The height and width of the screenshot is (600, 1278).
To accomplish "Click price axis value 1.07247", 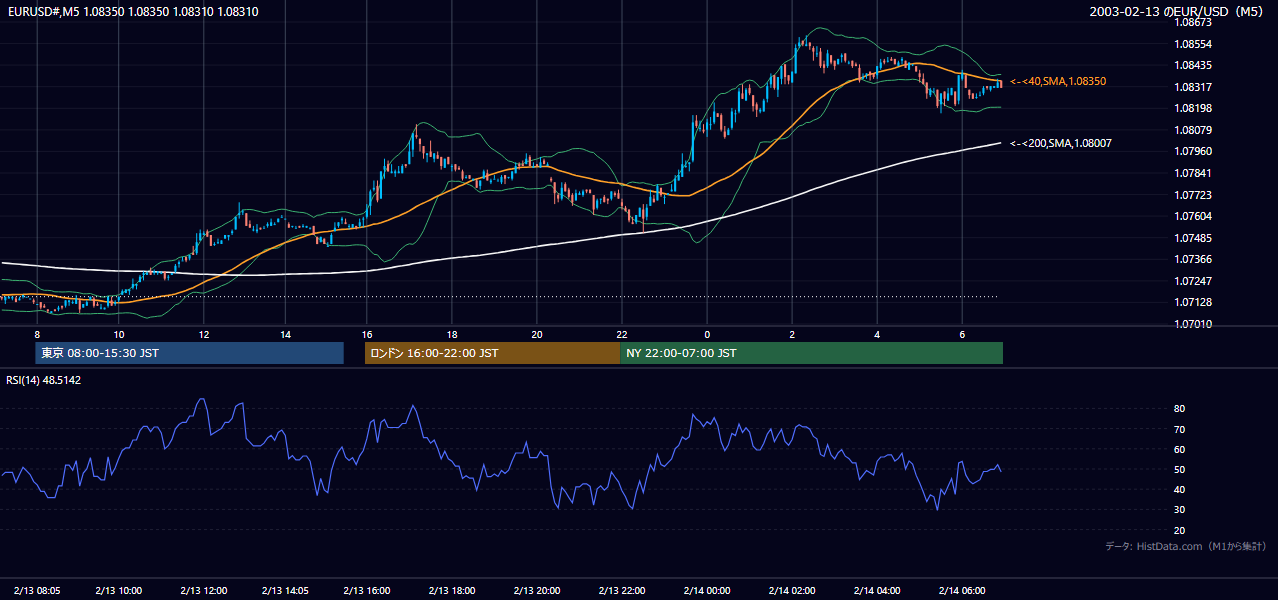I will (1192, 281).
